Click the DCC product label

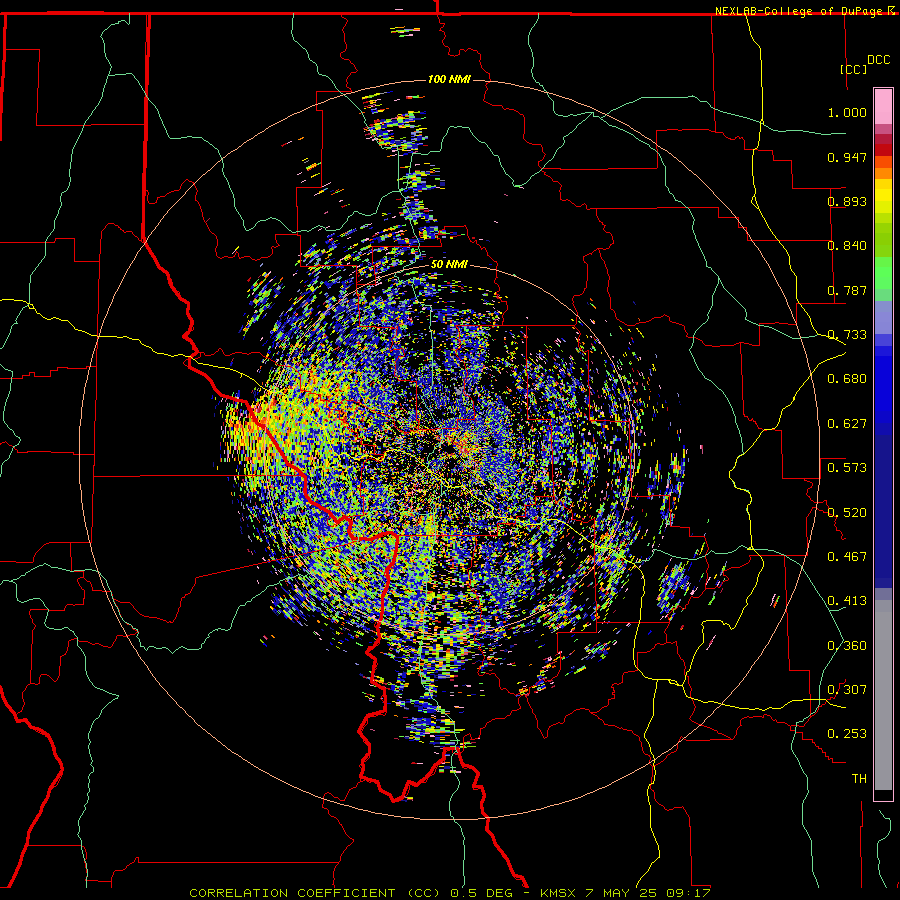click(878, 60)
